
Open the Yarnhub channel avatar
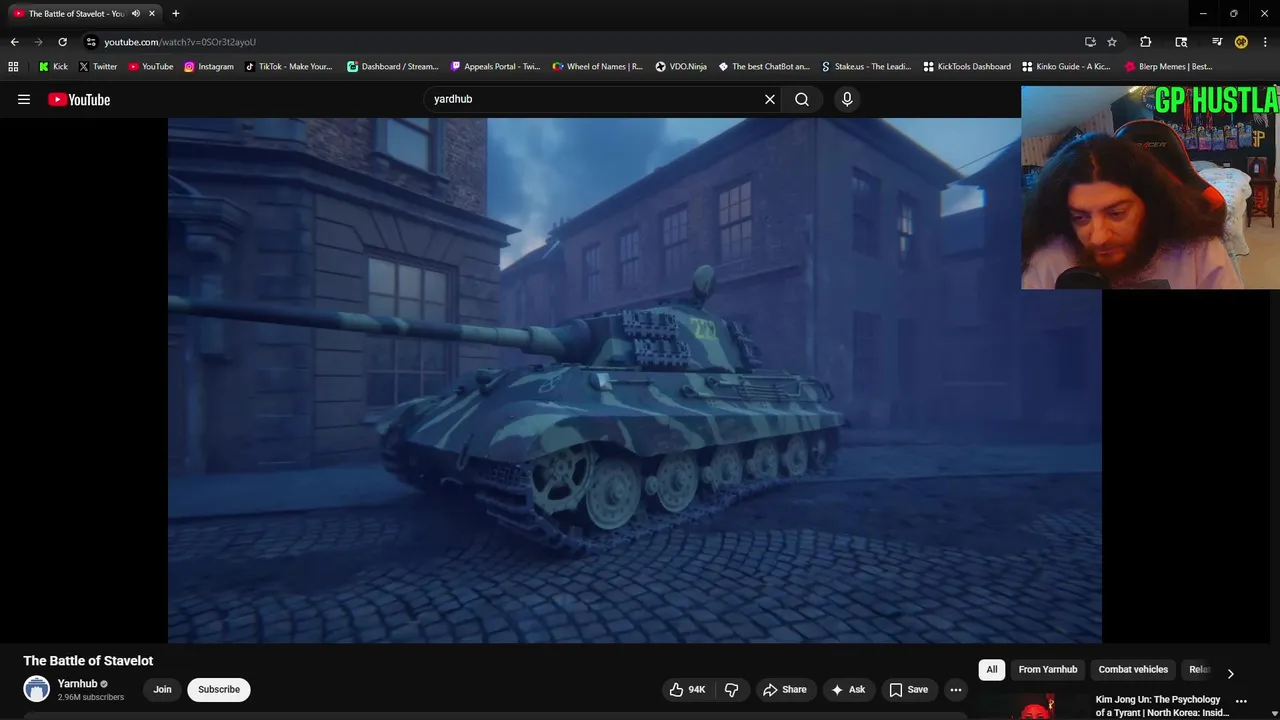coord(37,689)
